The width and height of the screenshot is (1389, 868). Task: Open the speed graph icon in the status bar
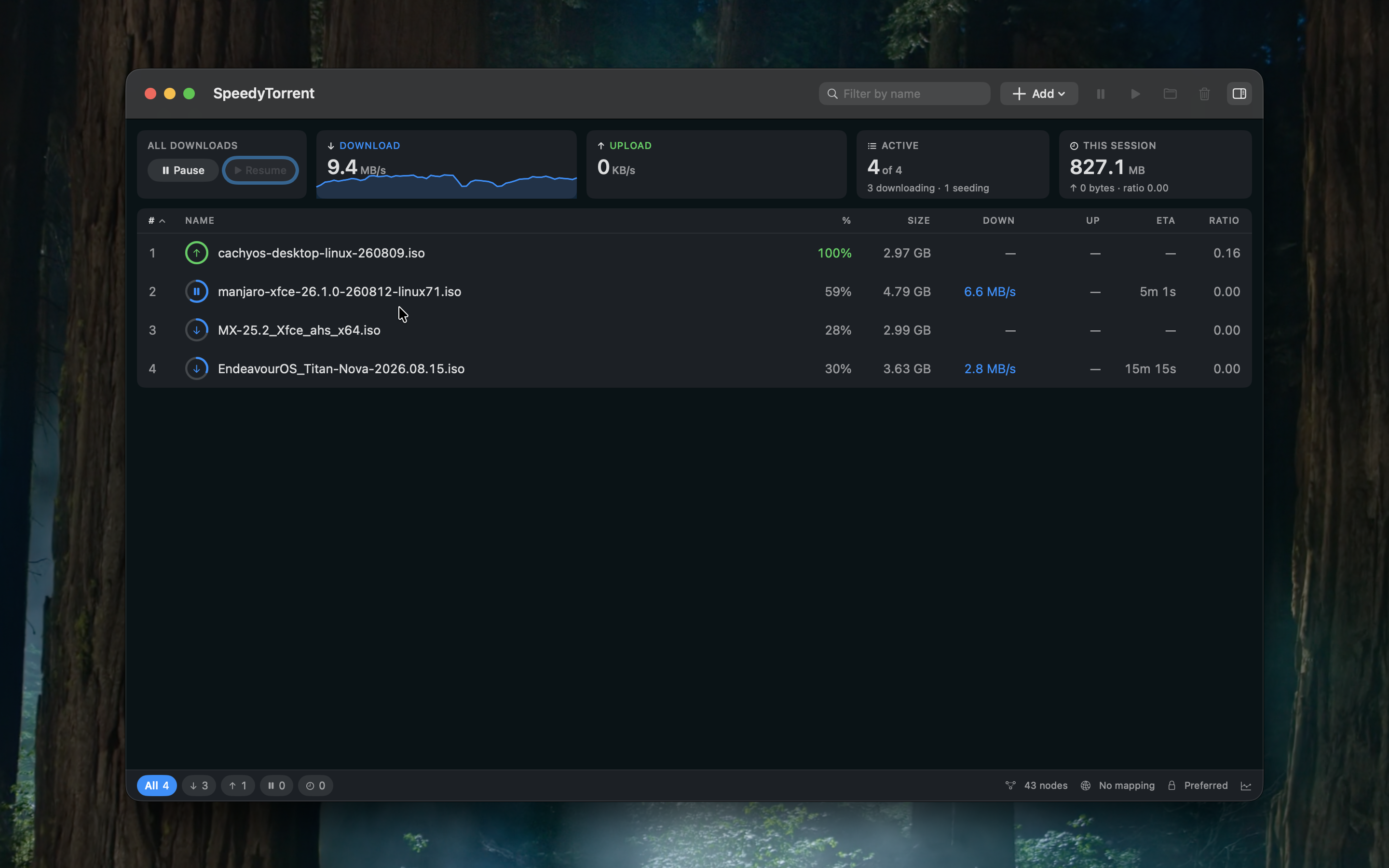1245,786
